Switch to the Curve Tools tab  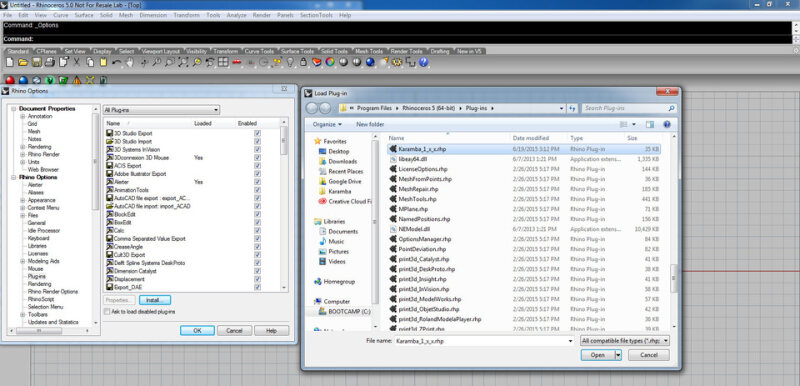click(x=259, y=52)
